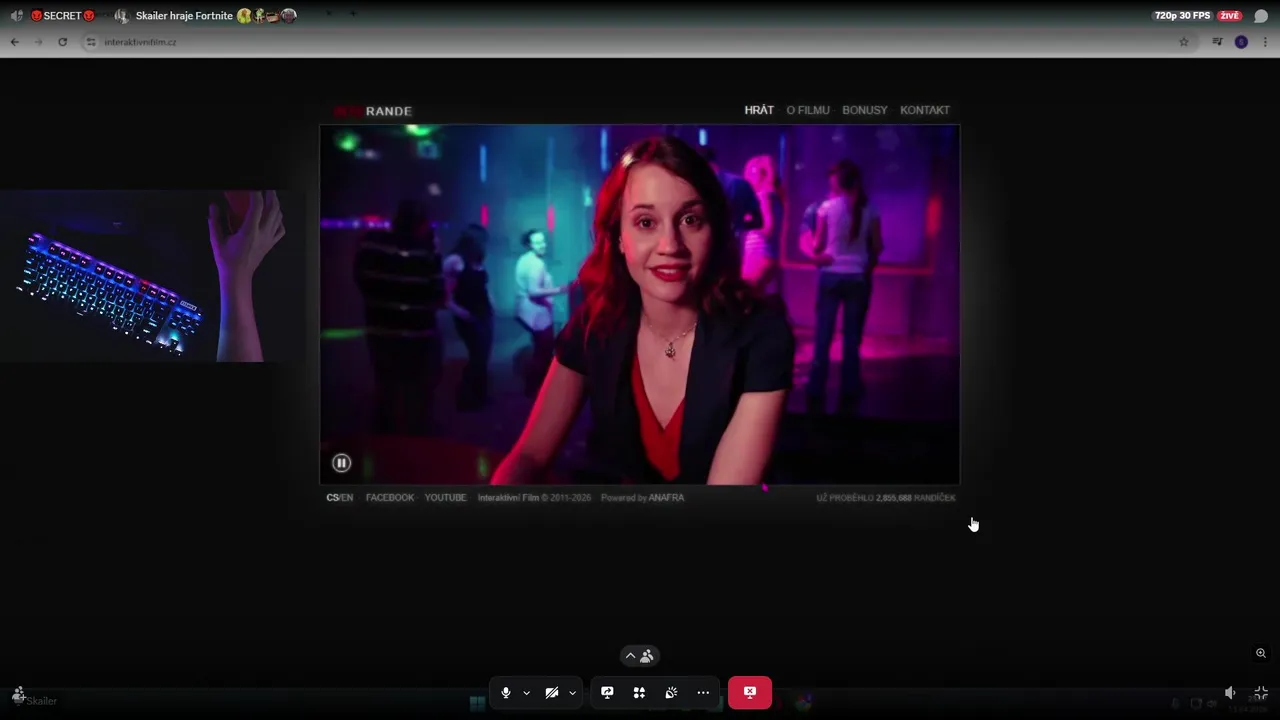This screenshot has height=720, width=1280.
Task: Open the media control playlist icon
Action: (x=1217, y=42)
